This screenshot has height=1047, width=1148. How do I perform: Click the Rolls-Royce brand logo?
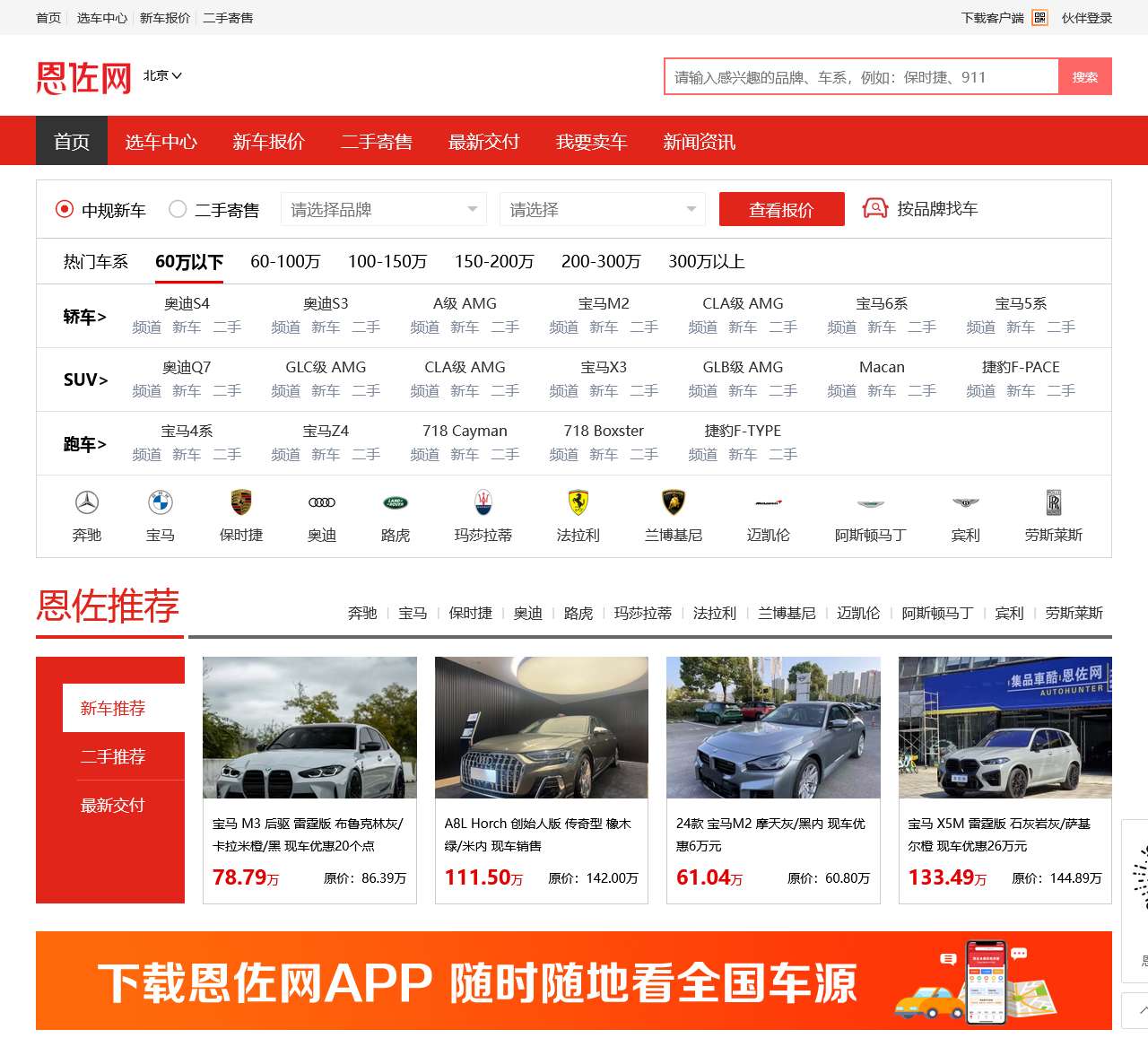point(1054,502)
